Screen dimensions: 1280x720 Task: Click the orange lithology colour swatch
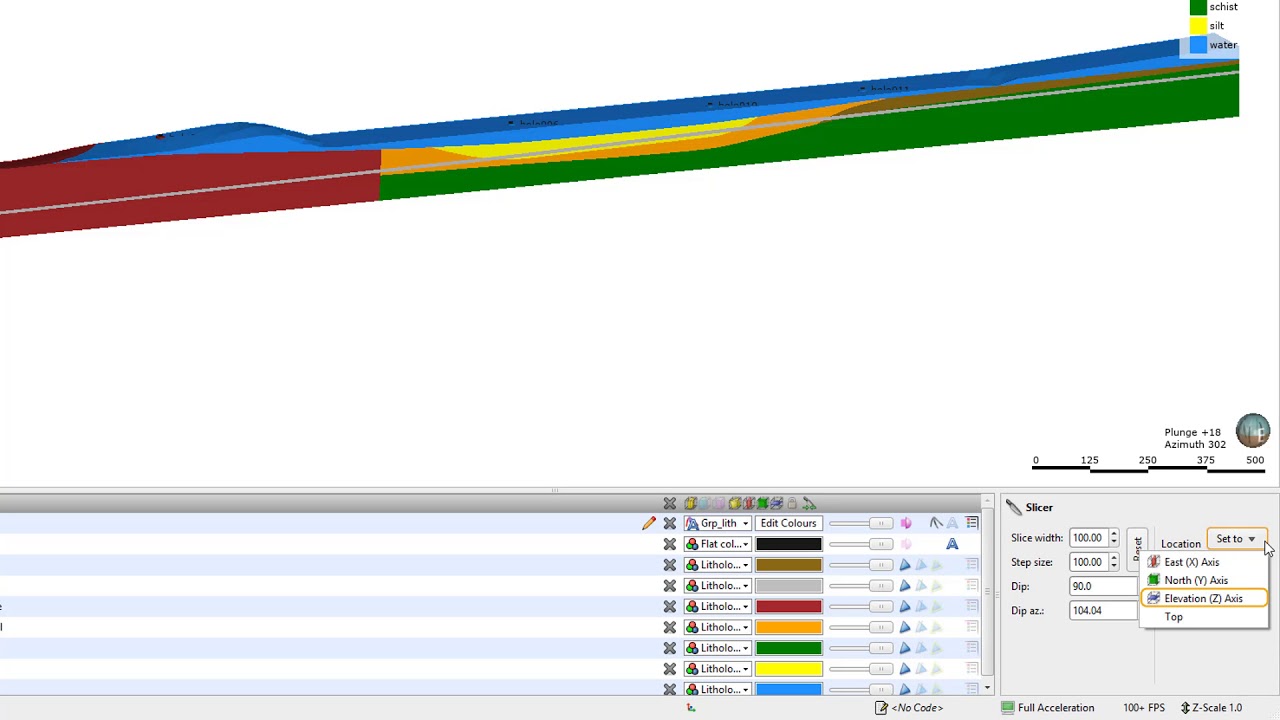[788, 627]
